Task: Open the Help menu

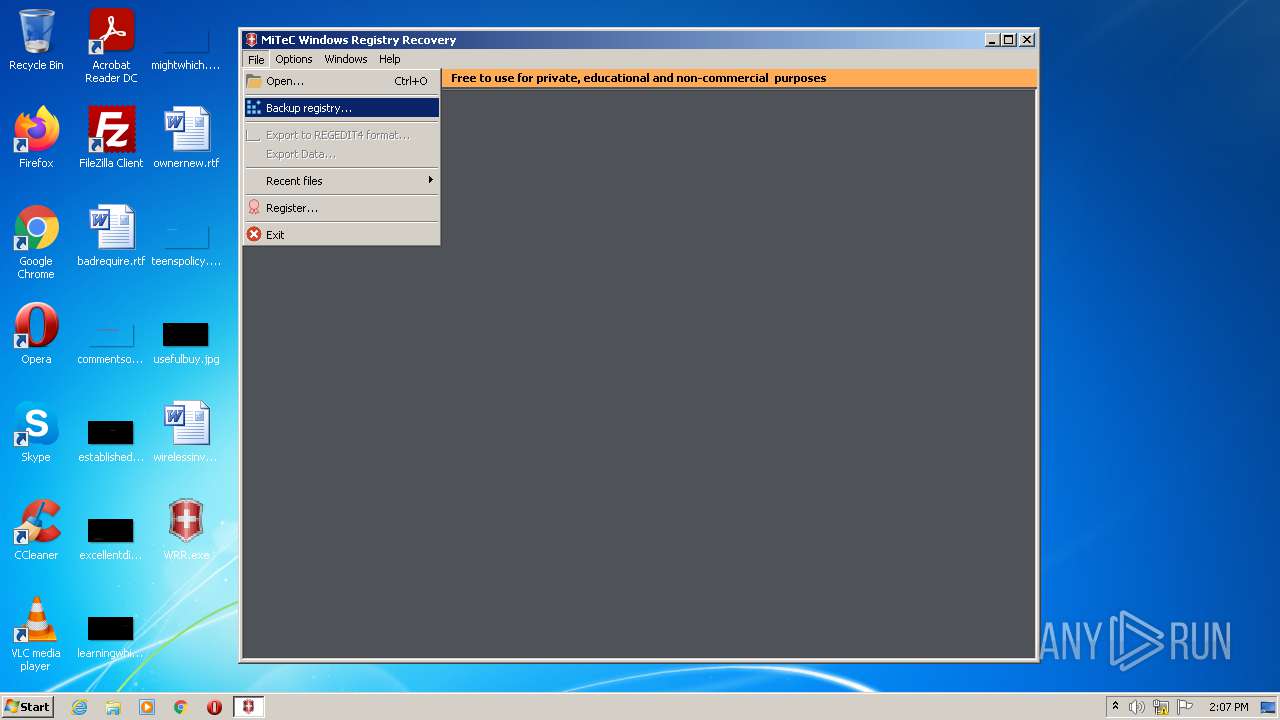Action: (x=390, y=59)
